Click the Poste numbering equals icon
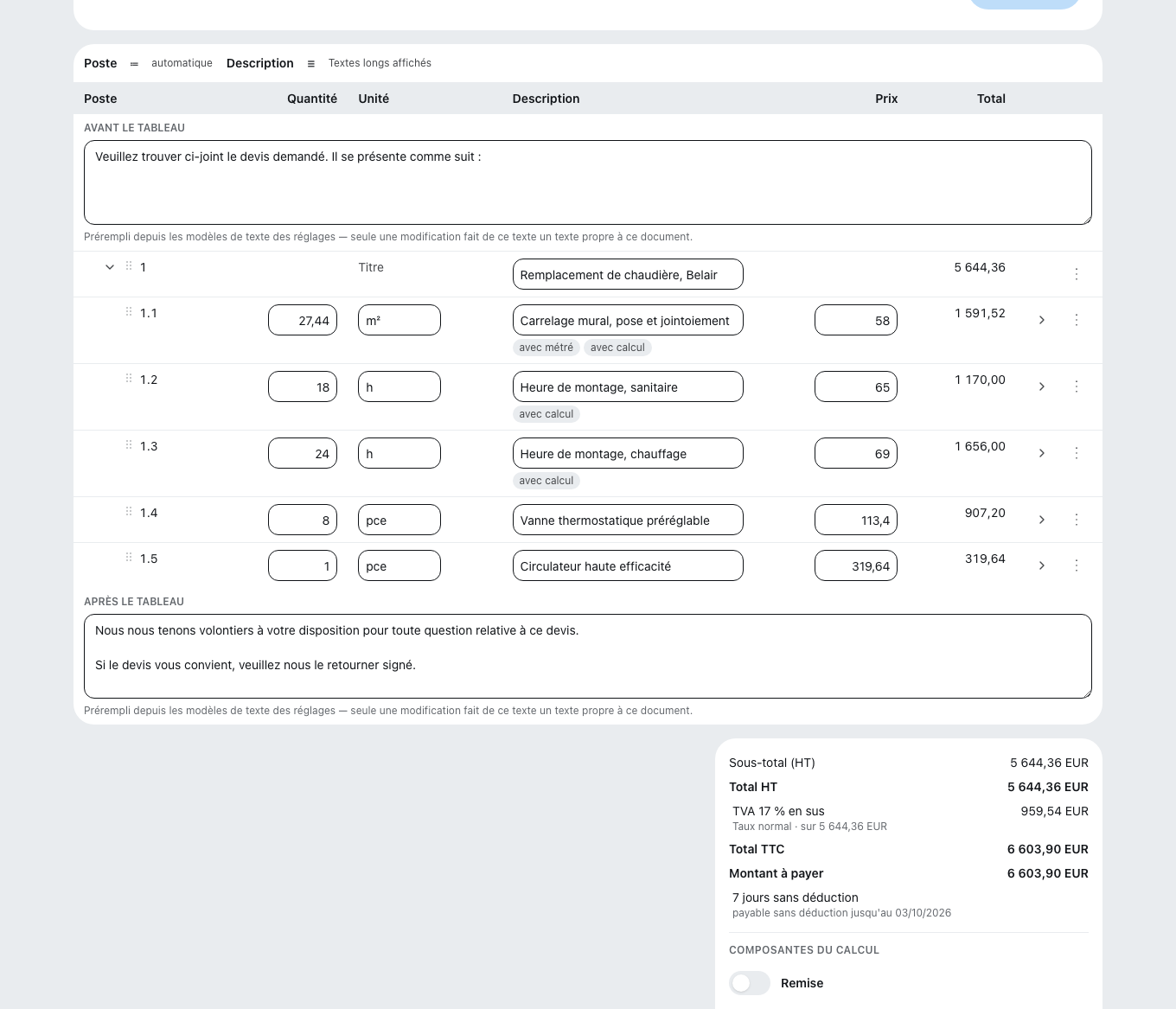Viewport: 1176px width, 1009px height. pos(134,64)
